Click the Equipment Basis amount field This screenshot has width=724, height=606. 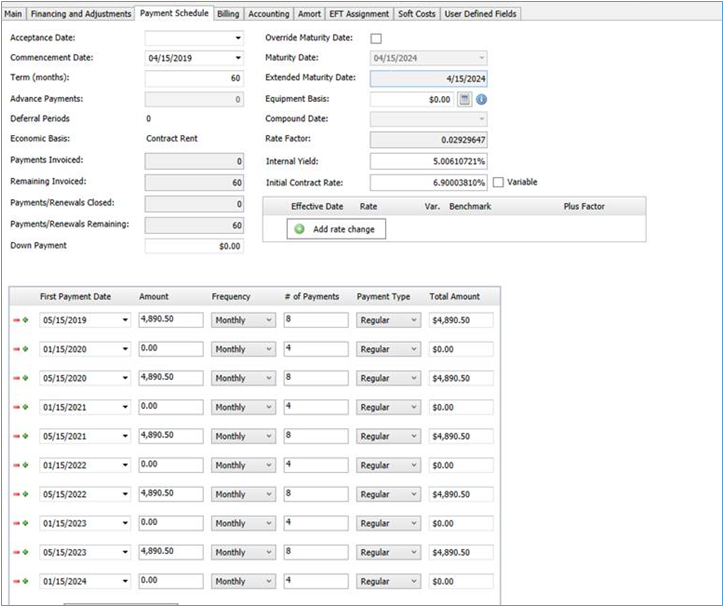412,99
